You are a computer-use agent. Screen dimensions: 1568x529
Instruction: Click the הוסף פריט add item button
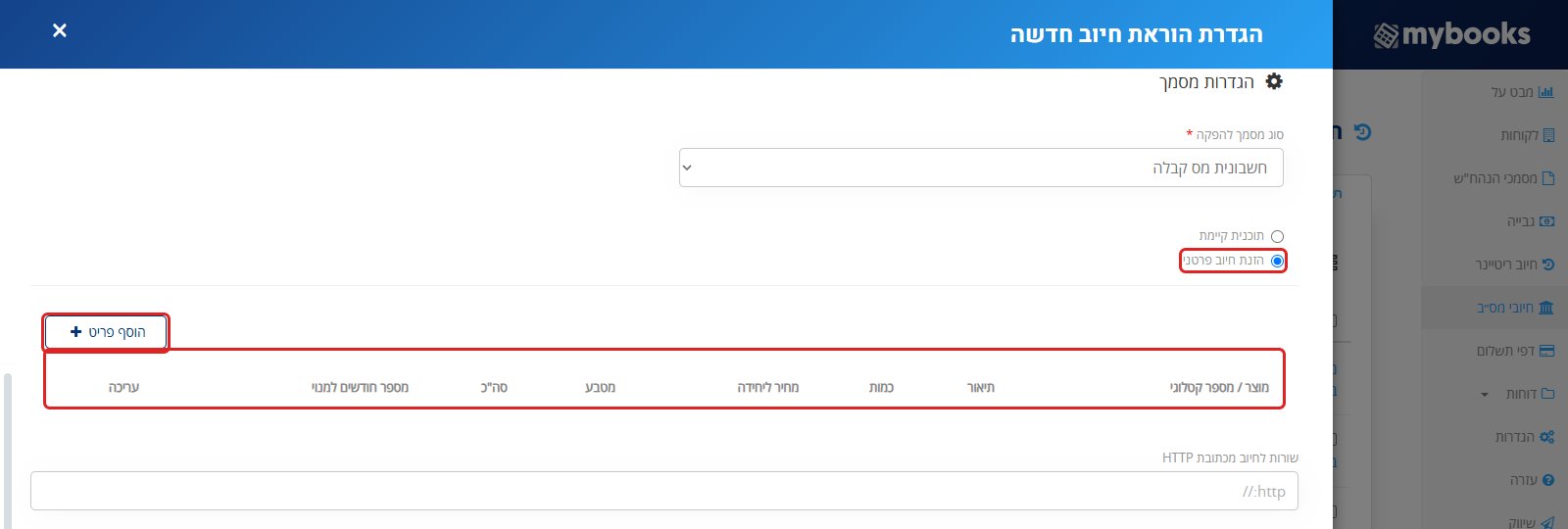107,332
